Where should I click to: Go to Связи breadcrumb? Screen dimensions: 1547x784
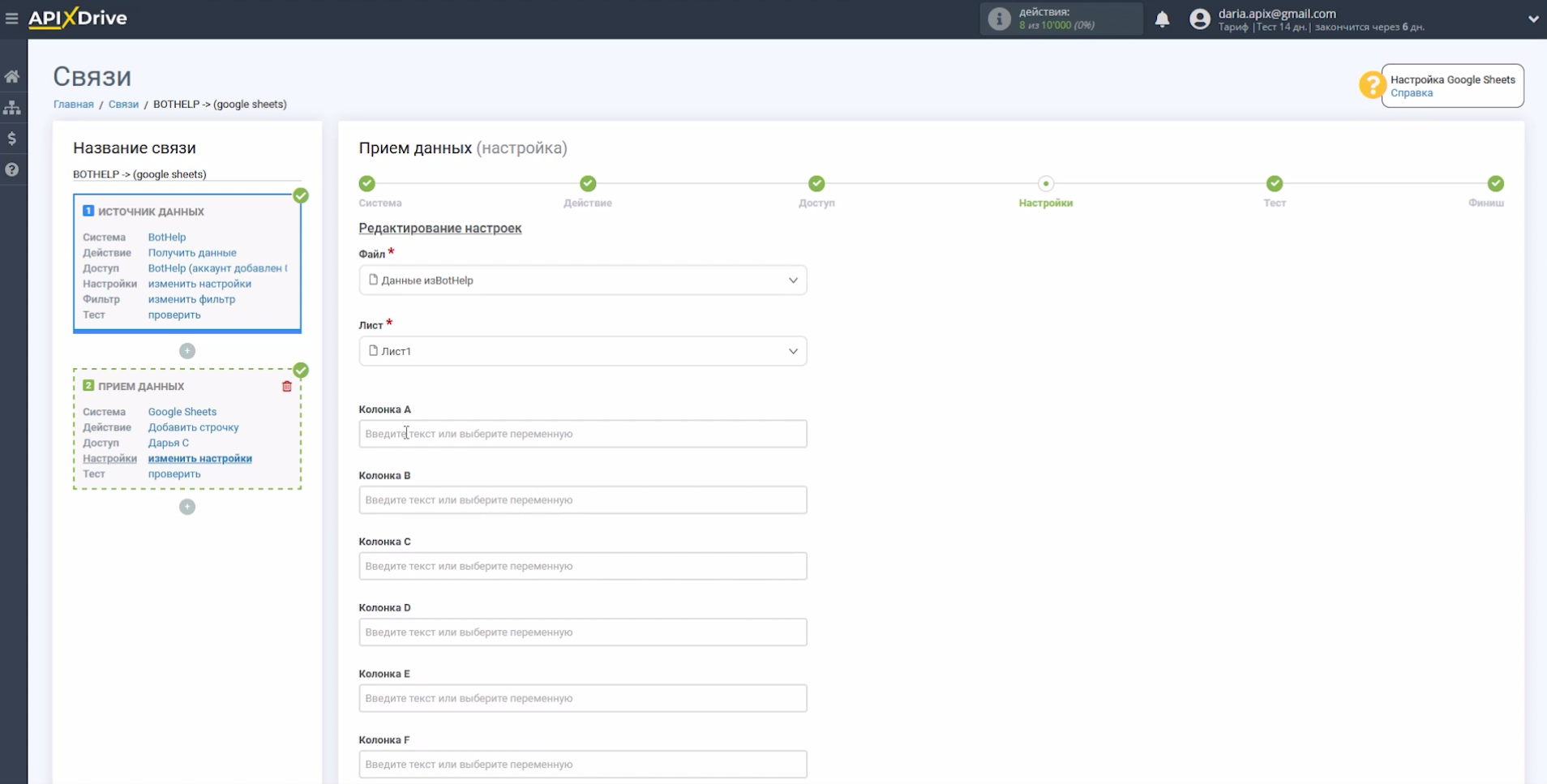tap(123, 104)
